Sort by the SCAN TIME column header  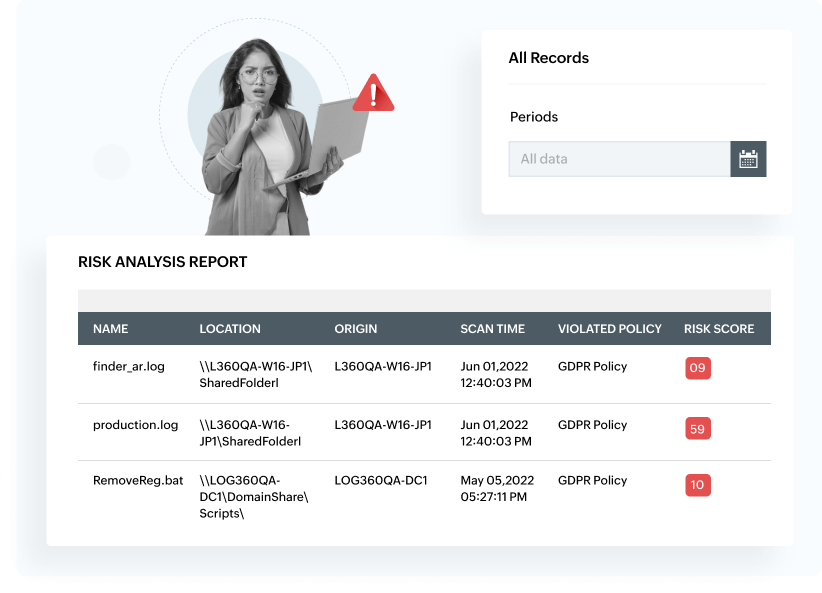tap(492, 329)
